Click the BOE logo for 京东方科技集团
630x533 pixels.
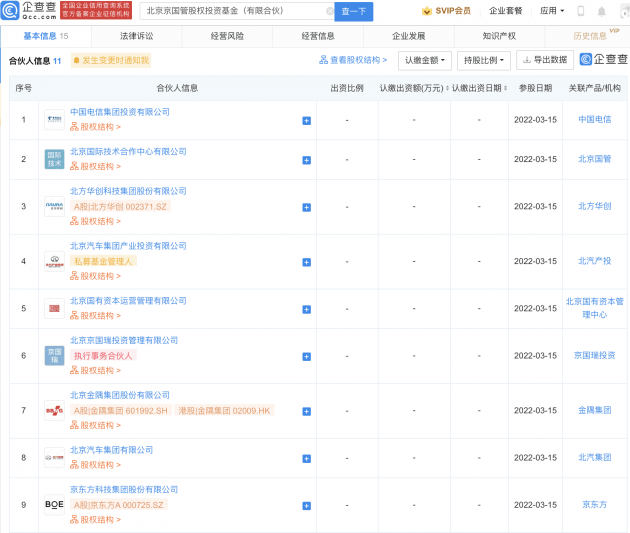54,505
